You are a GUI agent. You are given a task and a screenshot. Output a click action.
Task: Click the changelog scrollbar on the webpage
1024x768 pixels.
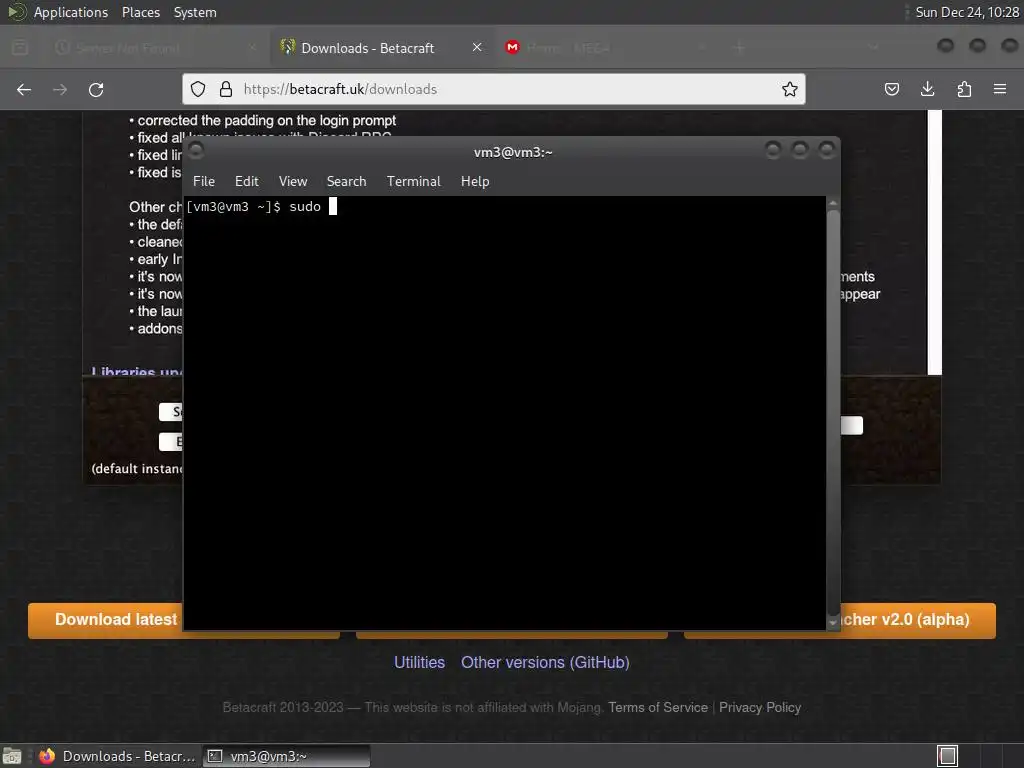[935, 242]
